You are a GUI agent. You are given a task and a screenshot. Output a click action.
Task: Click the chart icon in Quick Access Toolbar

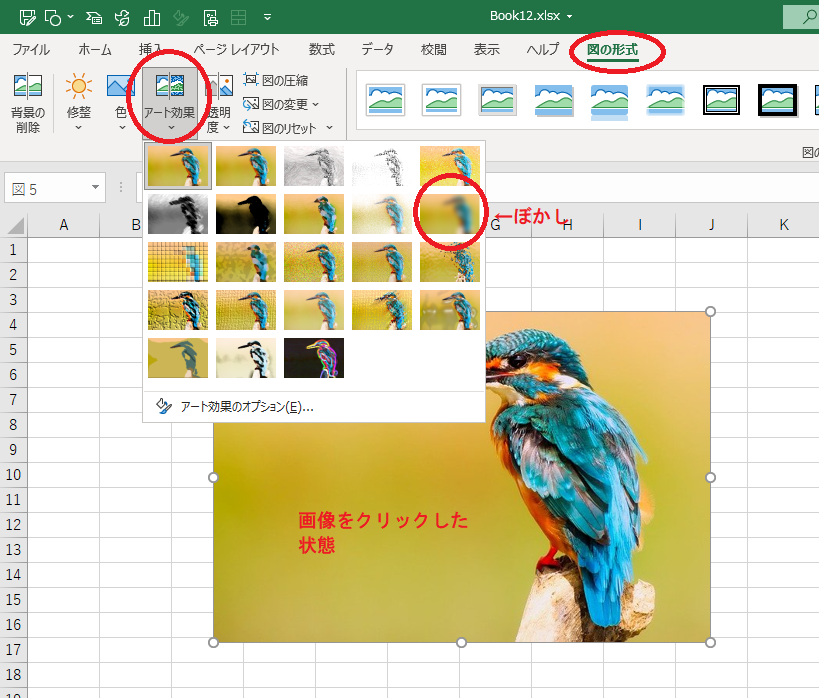point(150,16)
